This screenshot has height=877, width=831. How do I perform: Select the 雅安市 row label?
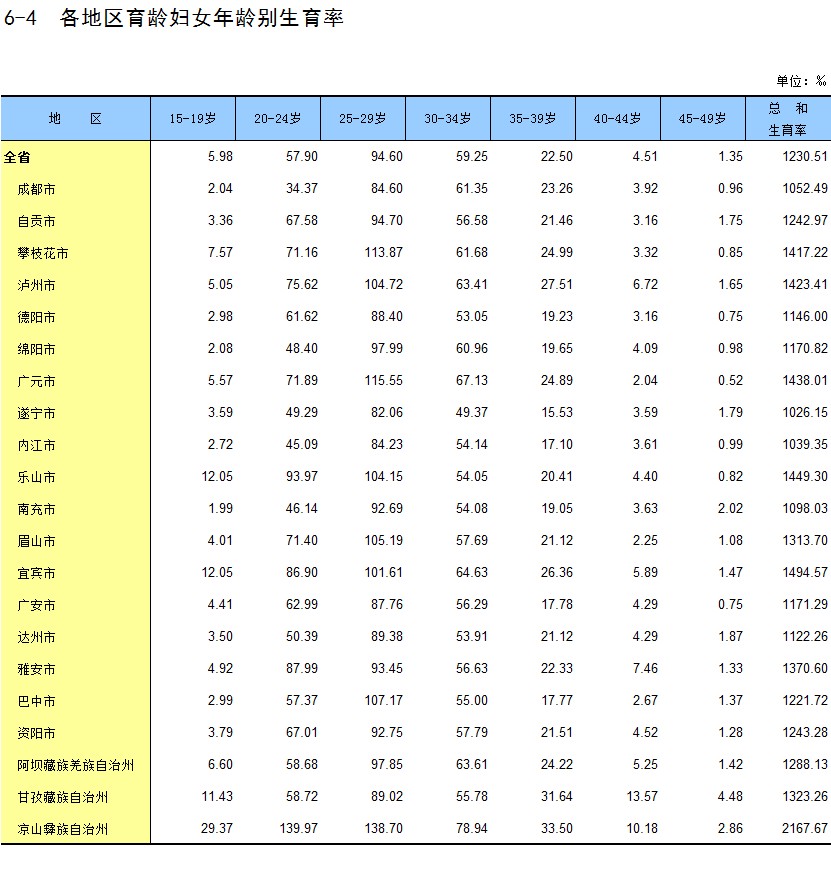point(36,669)
